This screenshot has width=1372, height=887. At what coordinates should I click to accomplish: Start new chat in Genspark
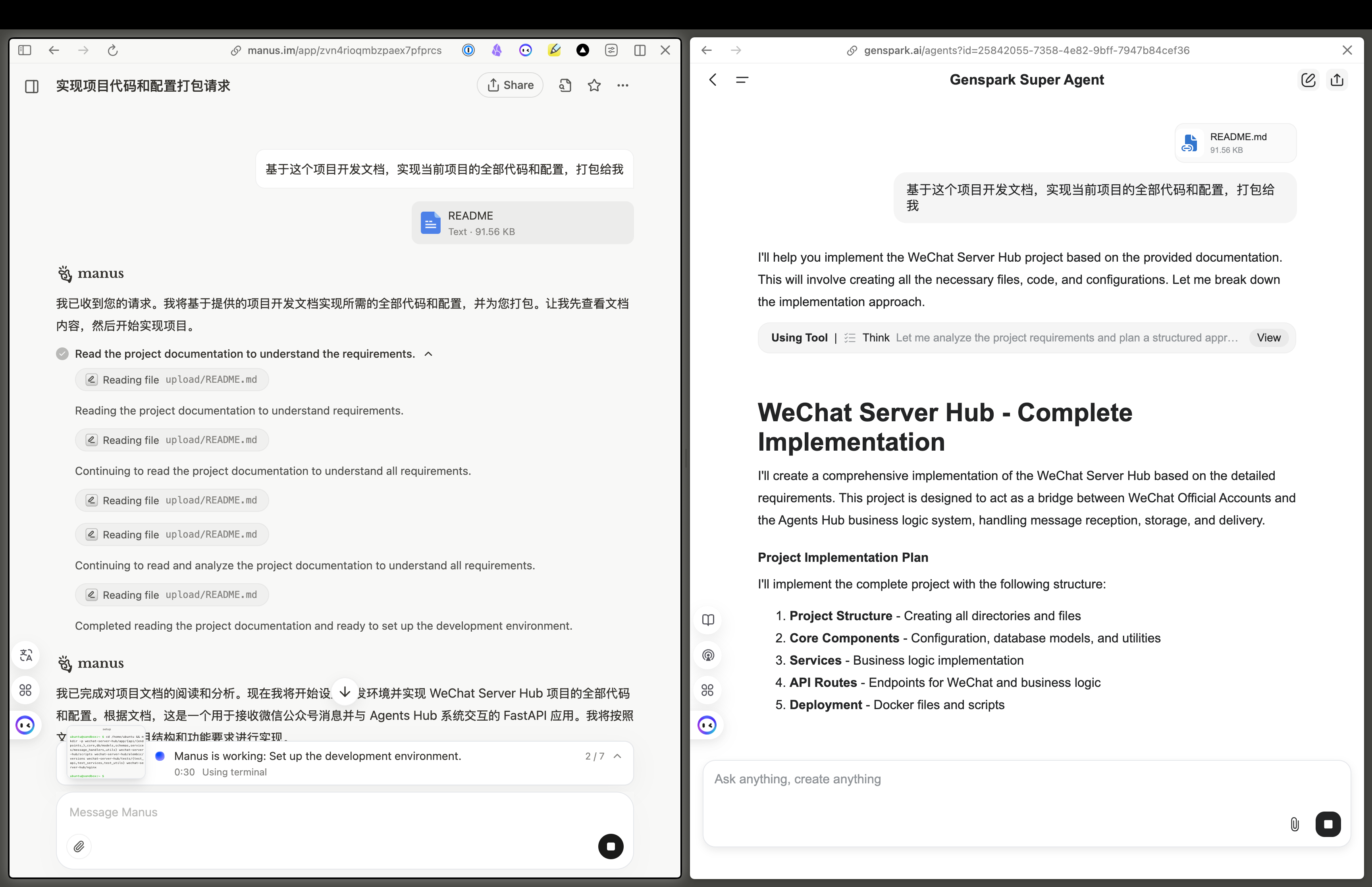[x=1308, y=80]
